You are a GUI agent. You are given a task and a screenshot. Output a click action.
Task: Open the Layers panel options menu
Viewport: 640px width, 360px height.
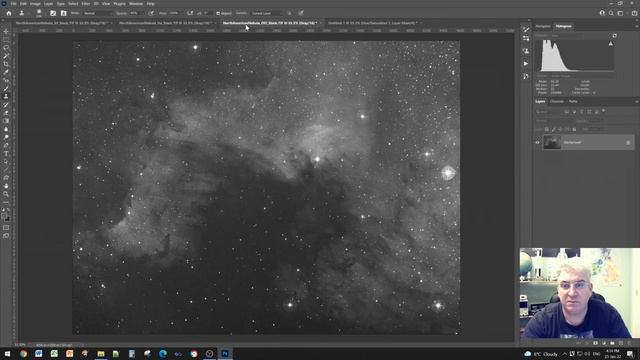click(636, 101)
